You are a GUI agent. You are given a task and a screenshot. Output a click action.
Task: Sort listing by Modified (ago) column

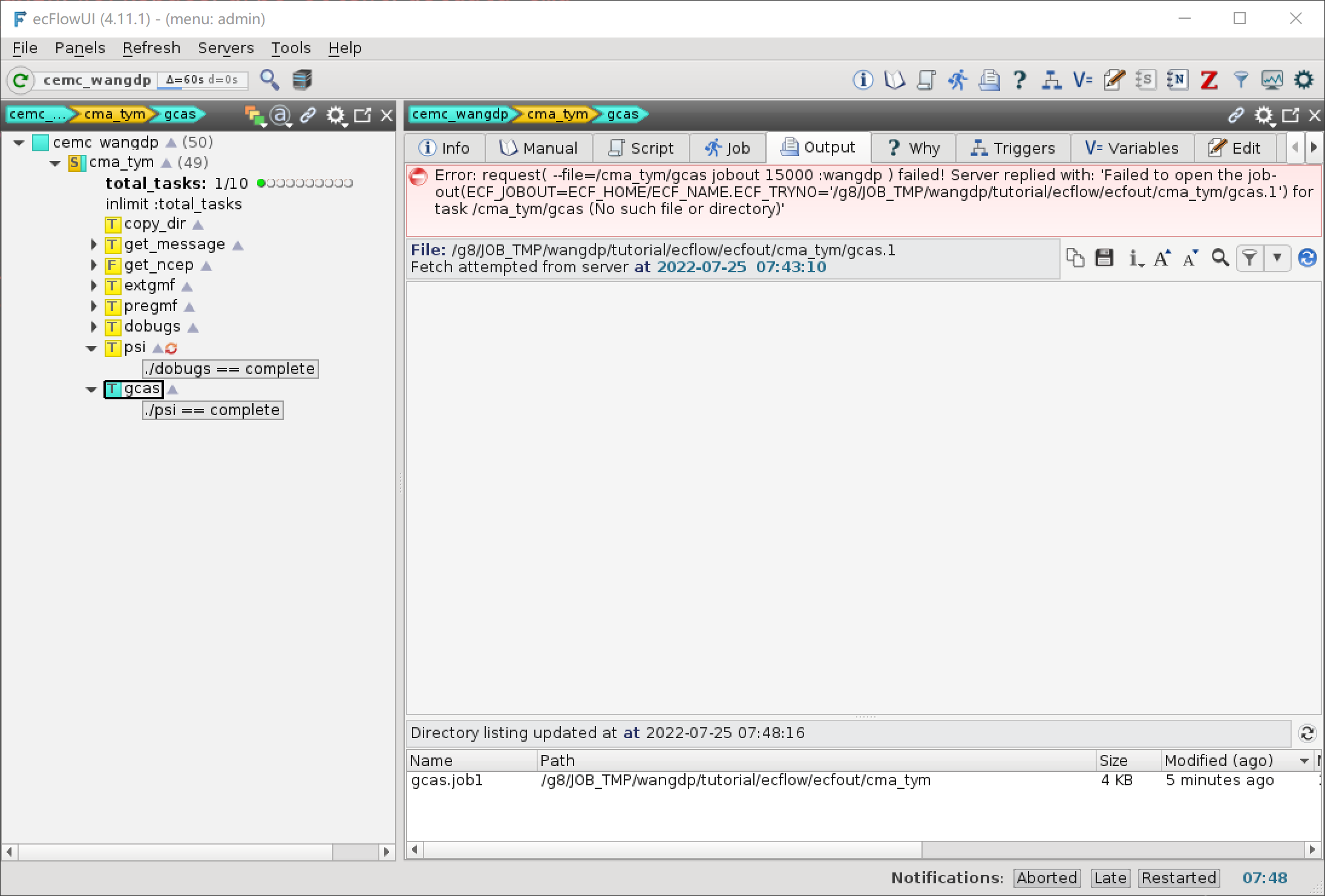(x=1236, y=760)
